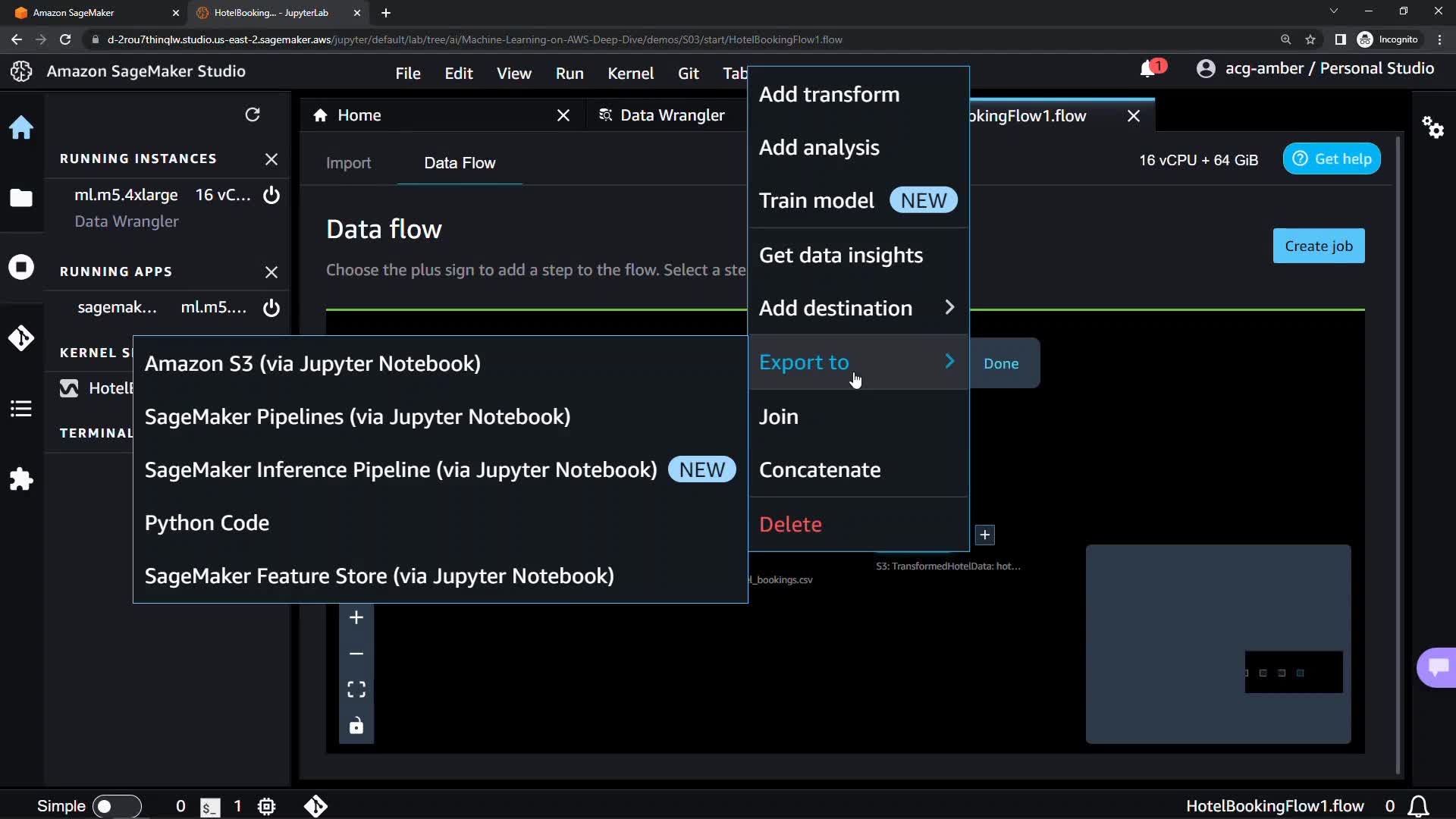The width and height of the screenshot is (1456, 819).
Task: Open the Extension Manager puzzle icon
Action: pyautogui.click(x=21, y=479)
